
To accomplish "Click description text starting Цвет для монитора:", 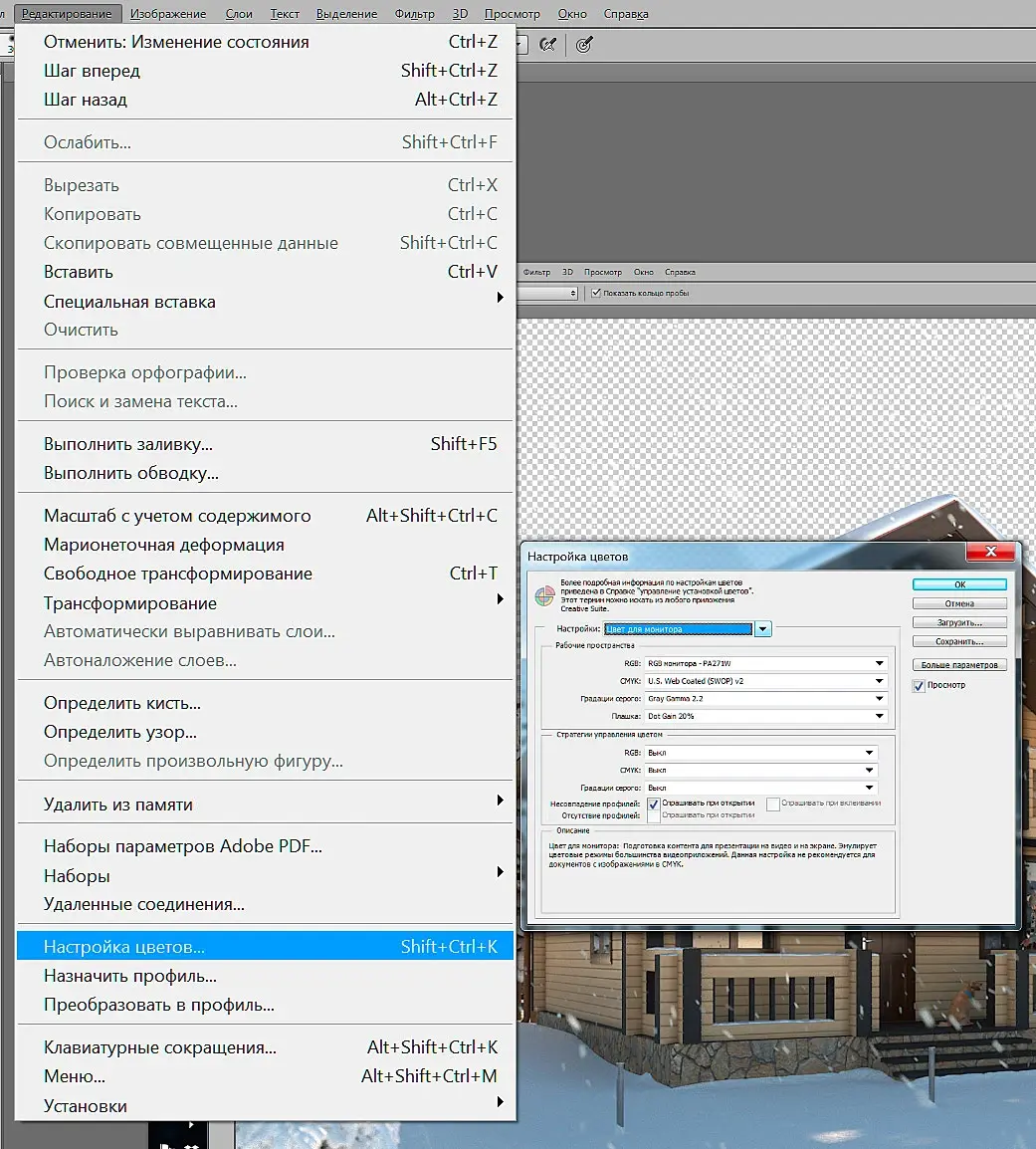I will (x=713, y=854).
